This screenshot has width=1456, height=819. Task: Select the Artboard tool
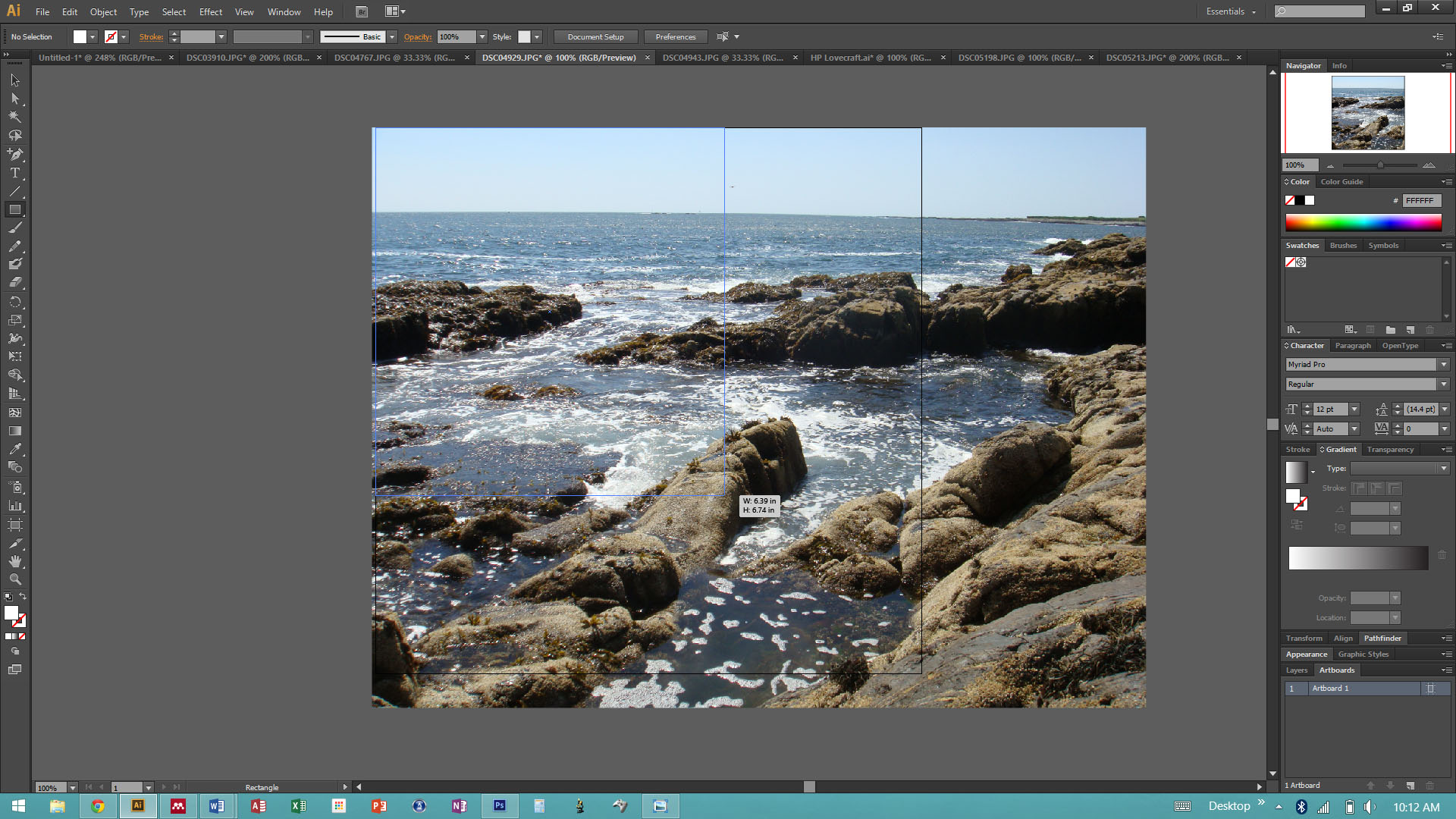pos(14,524)
